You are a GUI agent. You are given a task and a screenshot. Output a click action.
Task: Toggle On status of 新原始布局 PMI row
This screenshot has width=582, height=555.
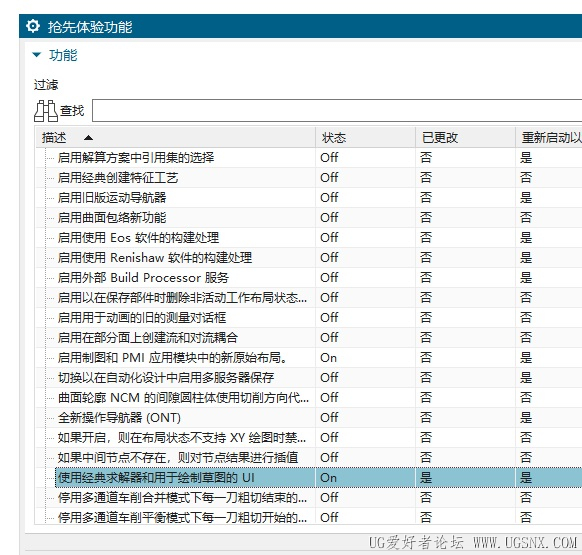click(x=328, y=358)
